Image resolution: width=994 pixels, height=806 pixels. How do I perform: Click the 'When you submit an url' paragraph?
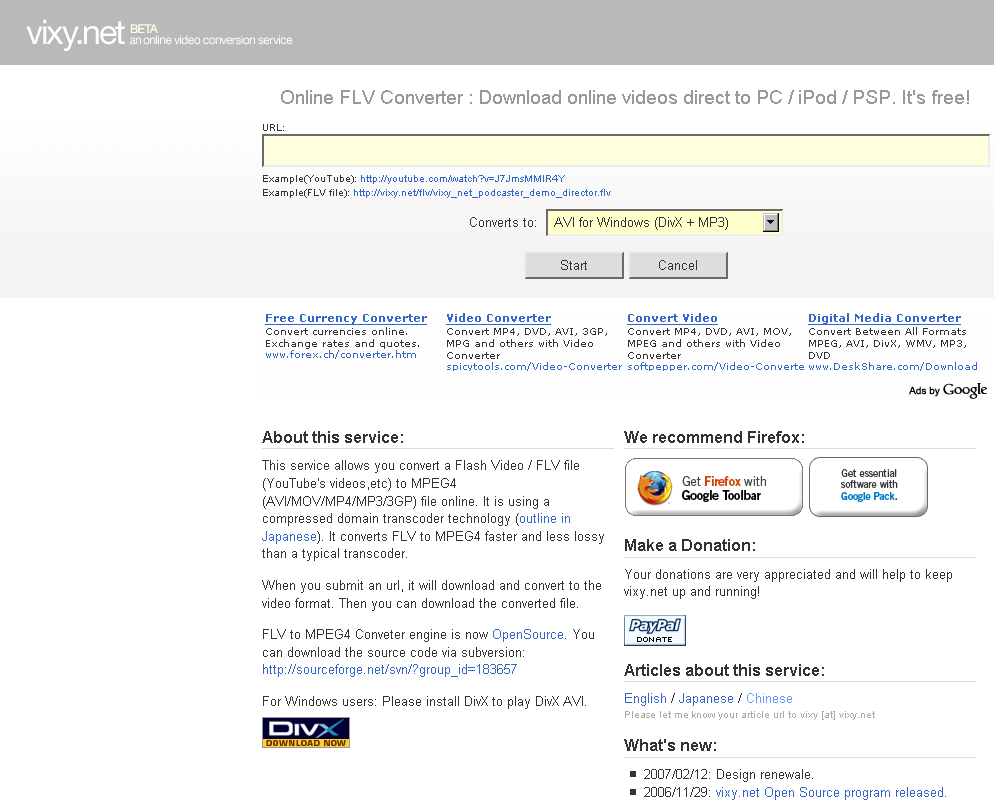tap(432, 594)
